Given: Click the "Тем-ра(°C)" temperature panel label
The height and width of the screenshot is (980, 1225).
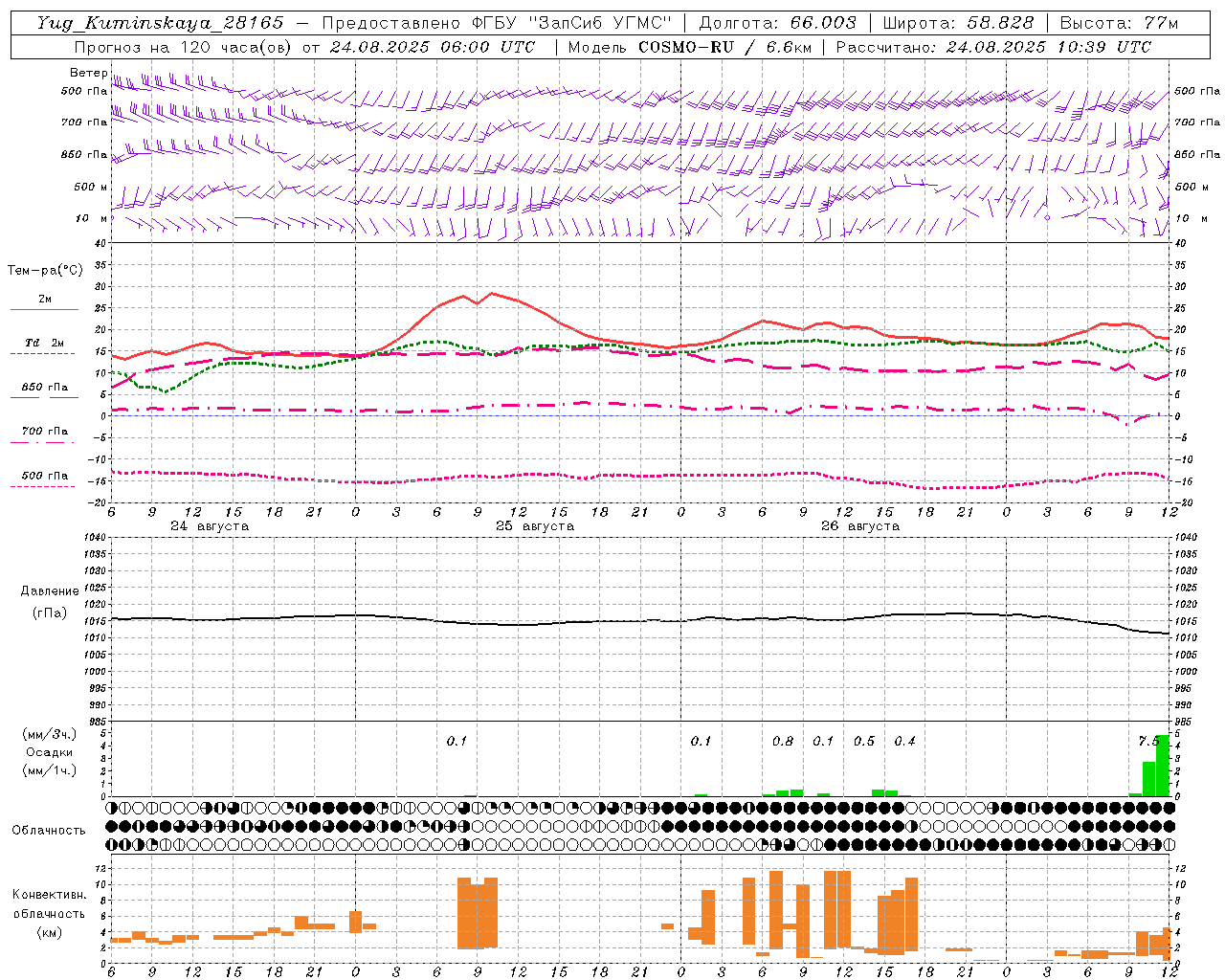Looking at the screenshot, I should click(x=45, y=270).
